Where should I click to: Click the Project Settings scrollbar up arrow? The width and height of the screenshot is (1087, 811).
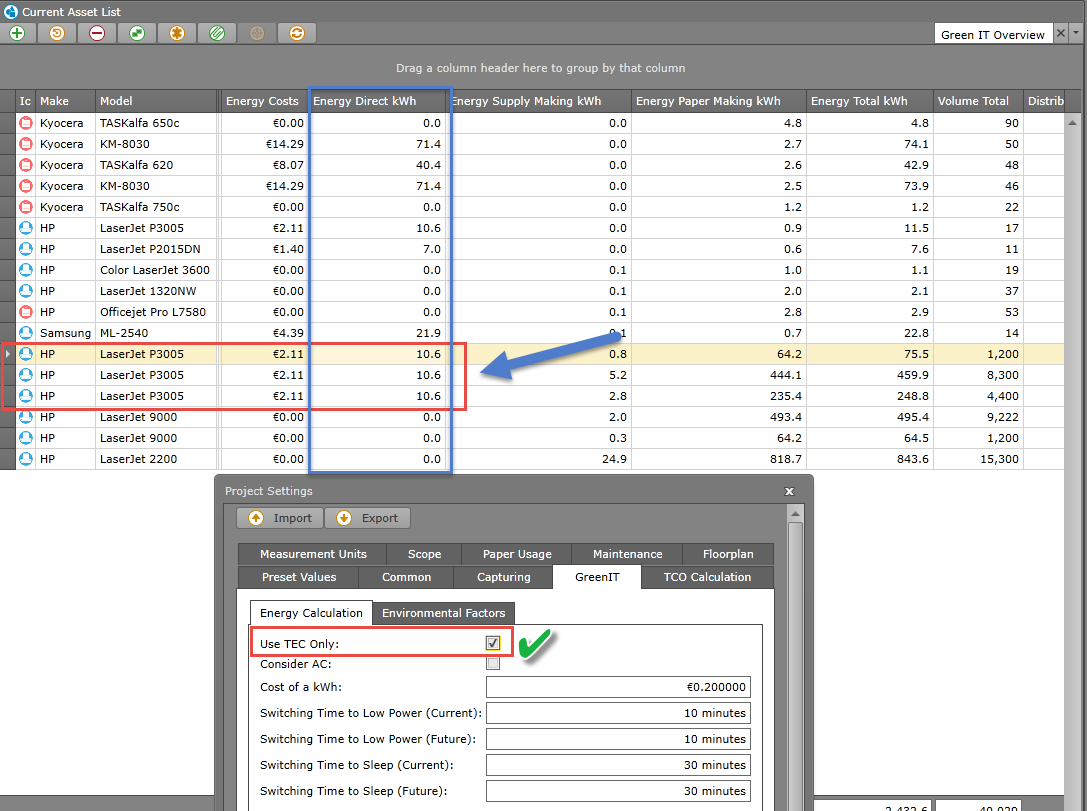[x=795, y=514]
